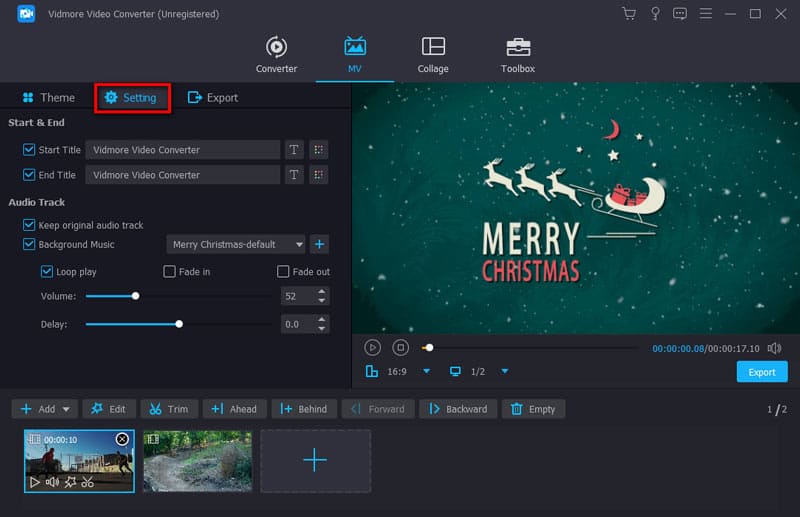Image resolution: width=800 pixels, height=517 pixels.
Task: Expand the Merry Christmas-default music dropdown
Action: 298,245
